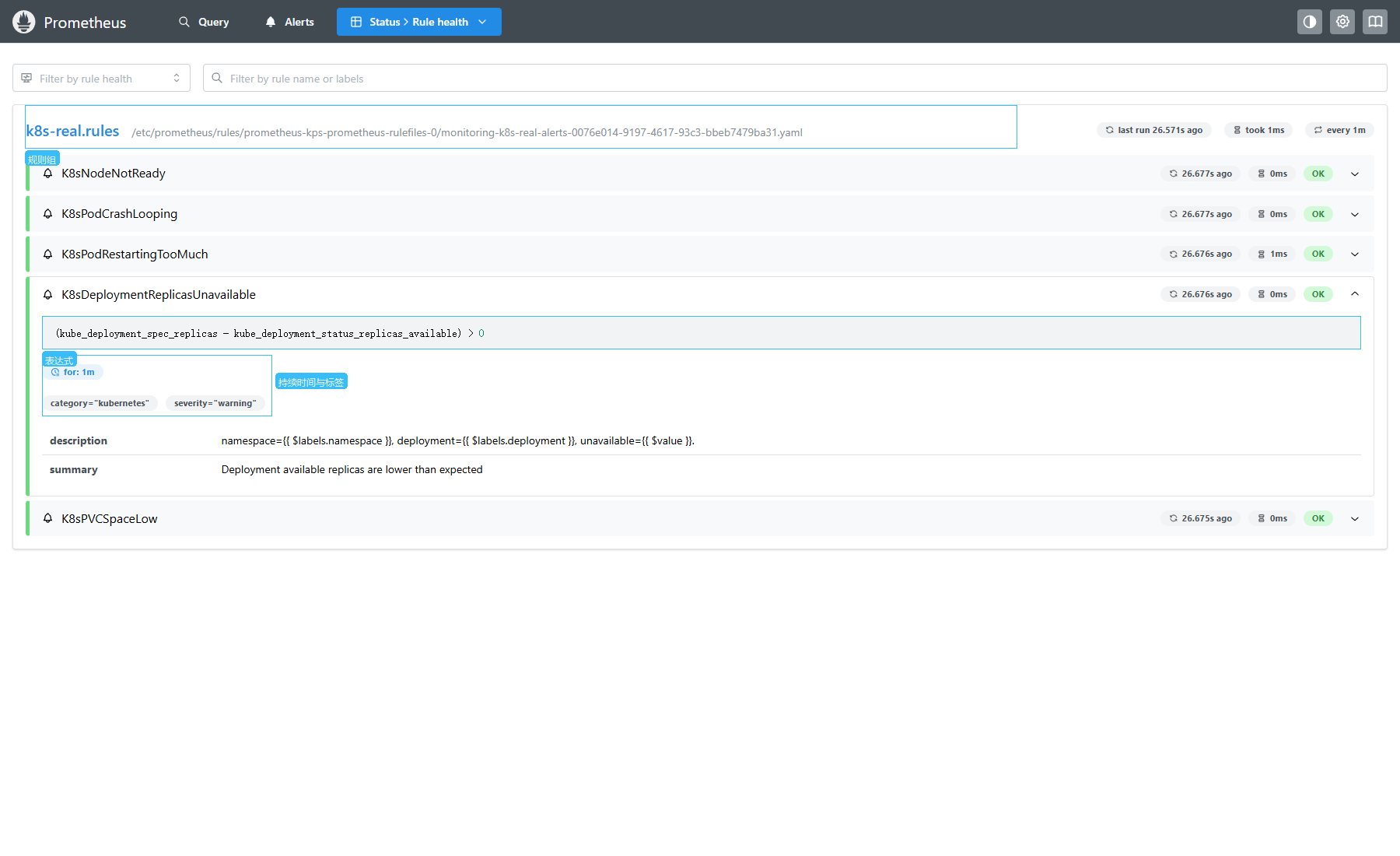Expand the K8sNodeNotReady rule
This screenshot has height=856, width=1400.
1355,174
